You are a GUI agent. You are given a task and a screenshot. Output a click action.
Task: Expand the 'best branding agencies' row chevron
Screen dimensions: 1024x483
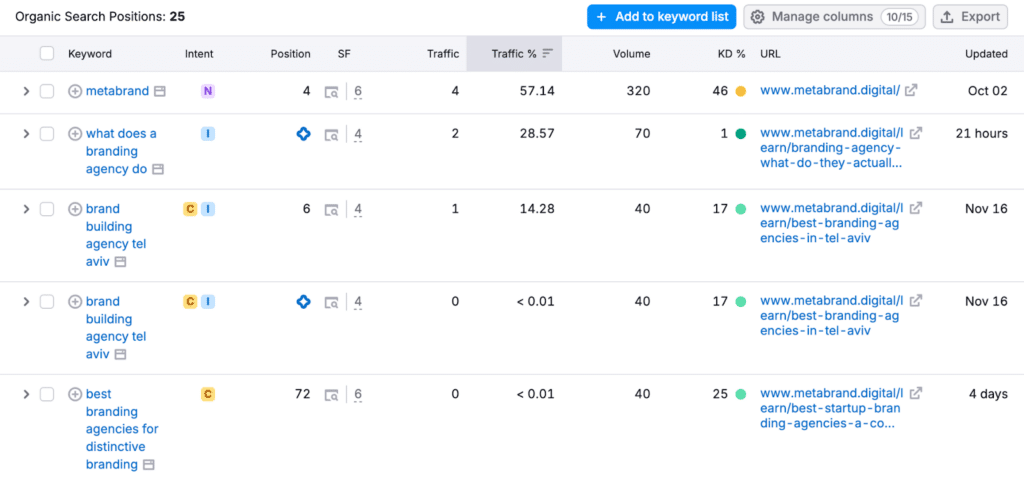[26, 394]
